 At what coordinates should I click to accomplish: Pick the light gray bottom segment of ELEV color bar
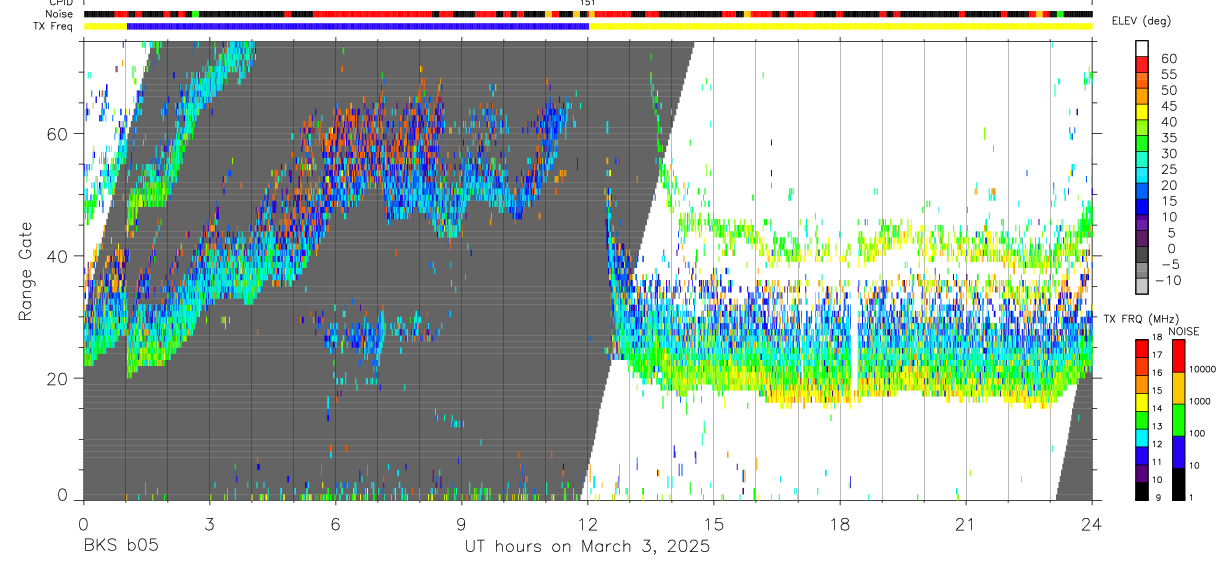1142,286
